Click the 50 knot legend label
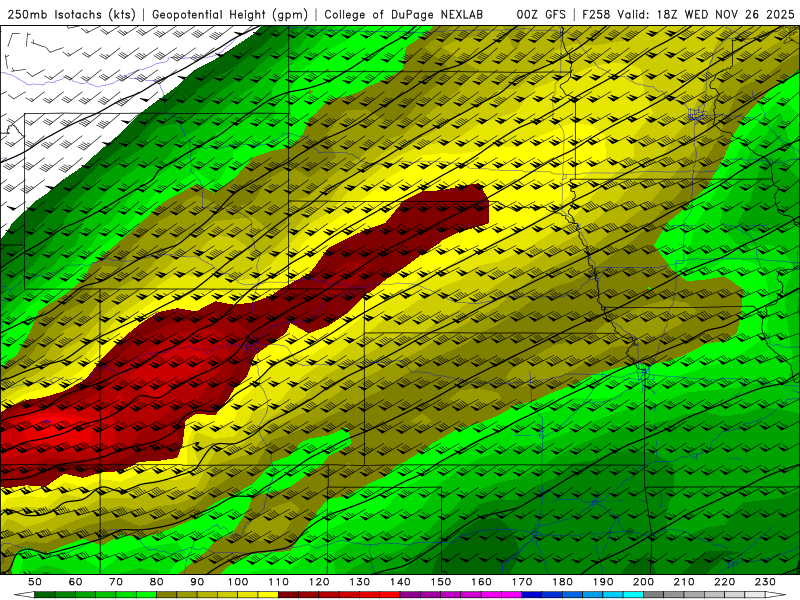Image resolution: width=800 pixels, height=600 pixels. 35,582
